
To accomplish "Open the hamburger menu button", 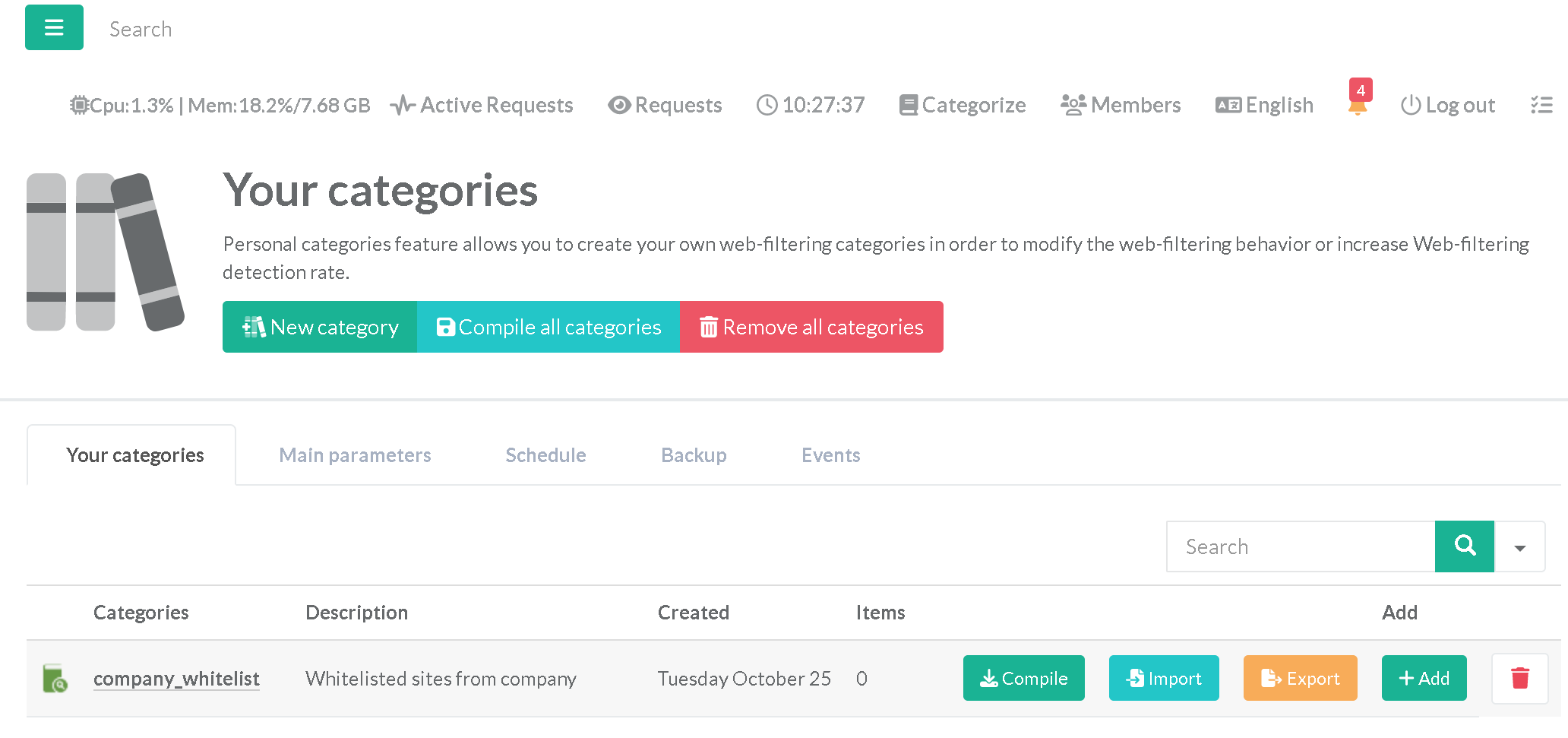I will point(54,28).
